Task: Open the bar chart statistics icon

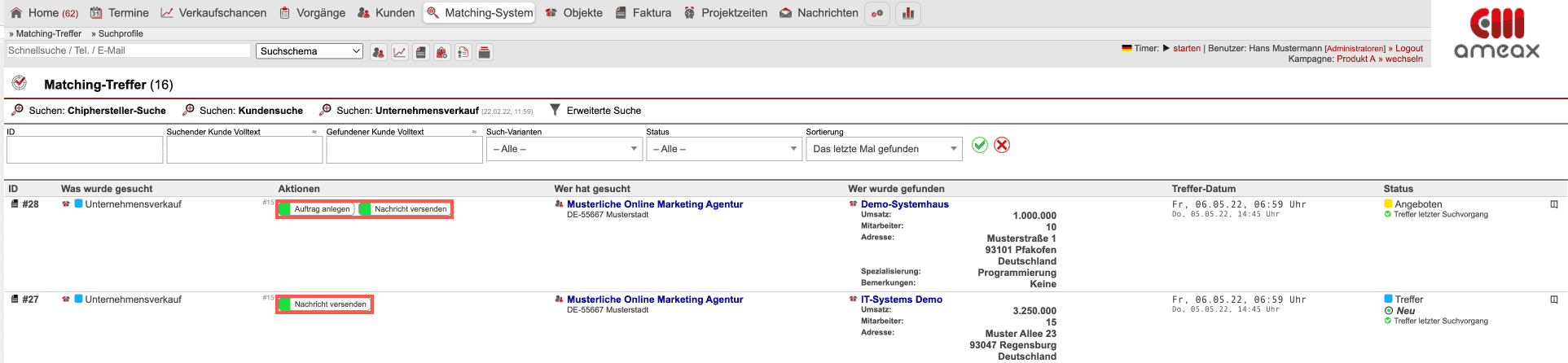Action: coord(907,13)
